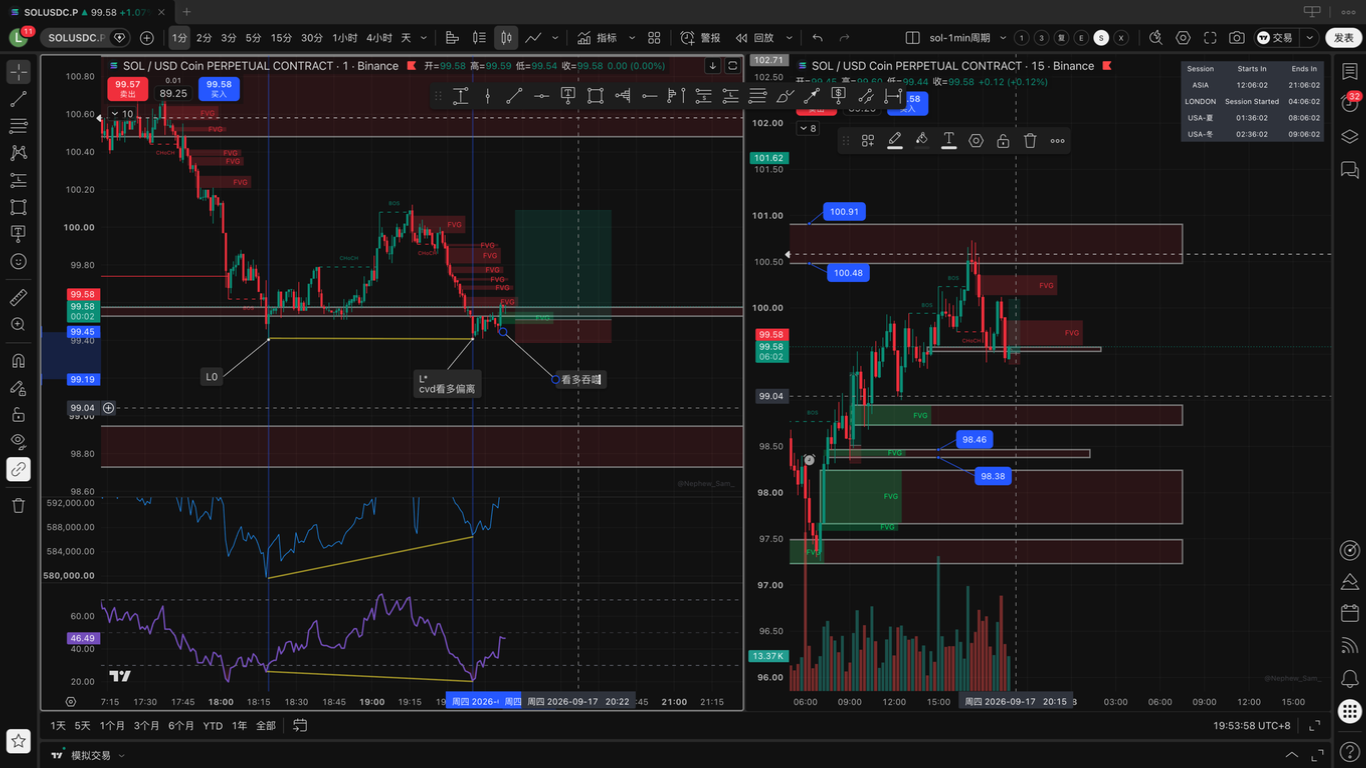Select the measure ruler tool in left sidebar
This screenshot has height=768, width=1366.
pos(18,298)
